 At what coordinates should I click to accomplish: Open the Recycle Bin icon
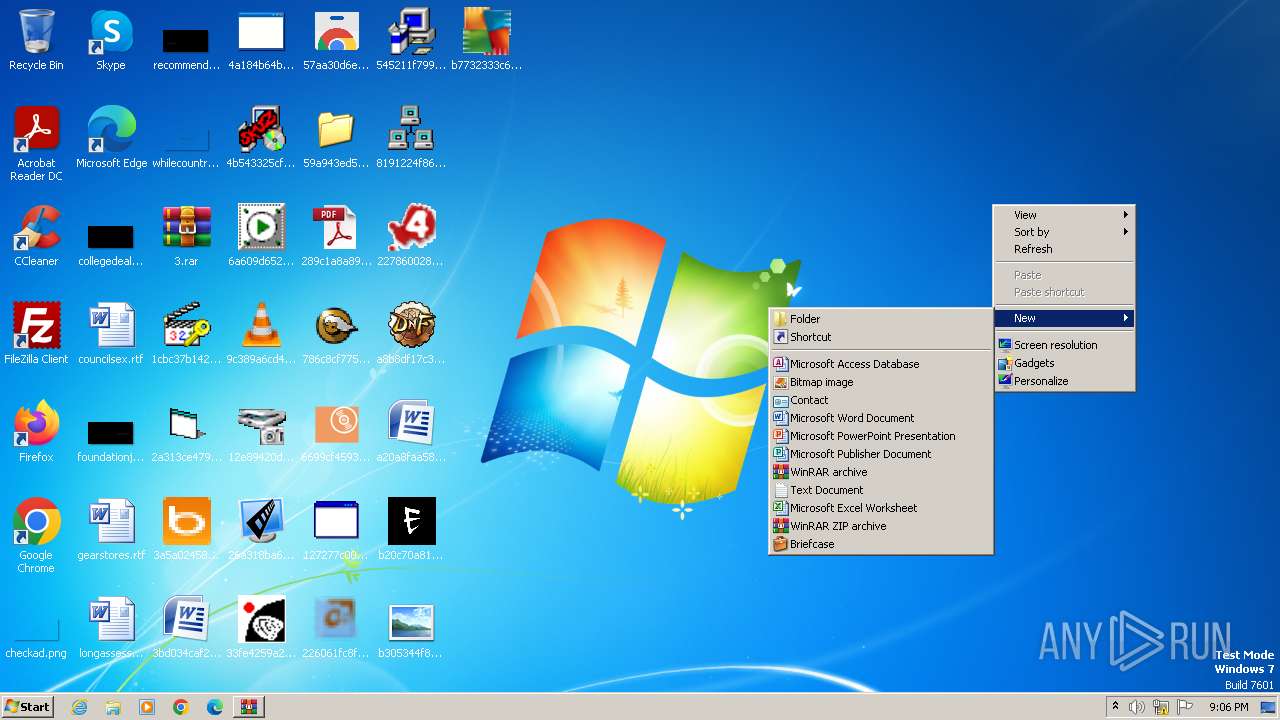(x=36, y=40)
